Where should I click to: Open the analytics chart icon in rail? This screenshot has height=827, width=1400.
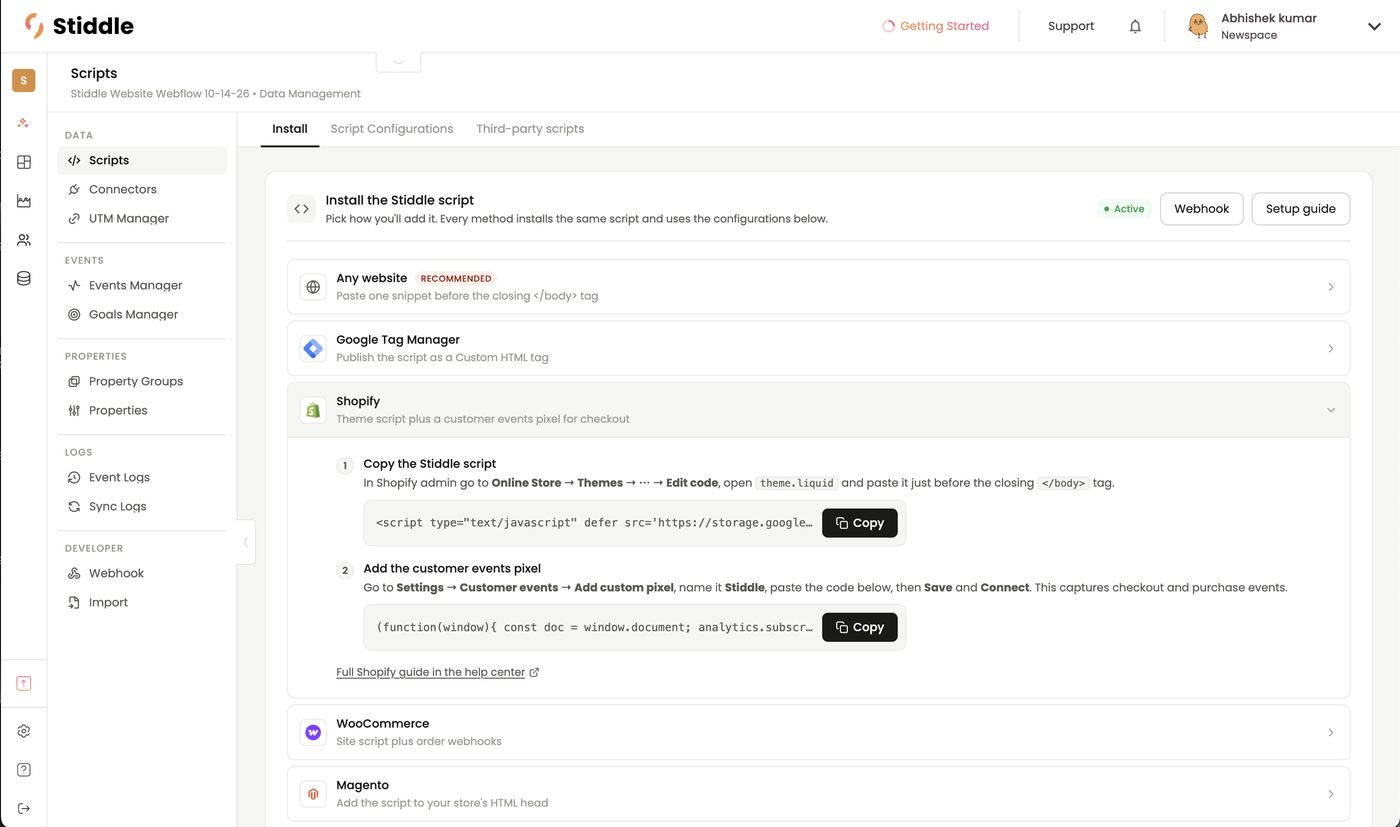coord(24,201)
